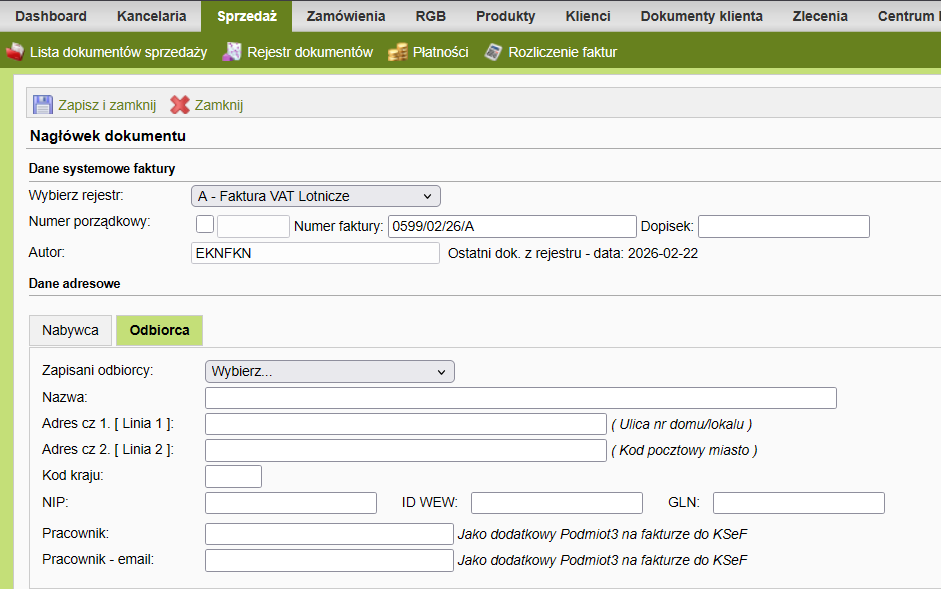Select the Pracownik - email field
The height and width of the screenshot is (589, 941).
click(329, 560)
